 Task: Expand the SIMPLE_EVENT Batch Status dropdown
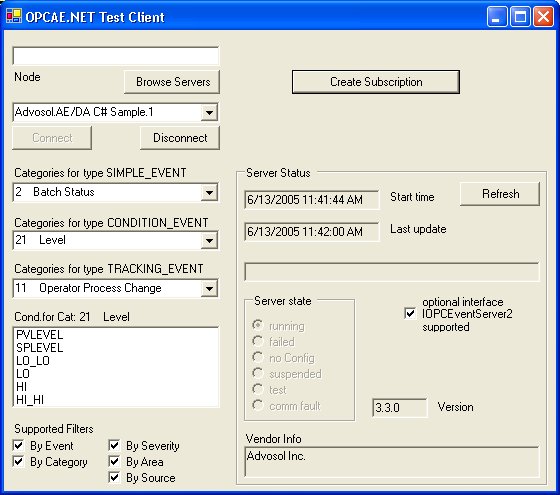coord(209,192)
